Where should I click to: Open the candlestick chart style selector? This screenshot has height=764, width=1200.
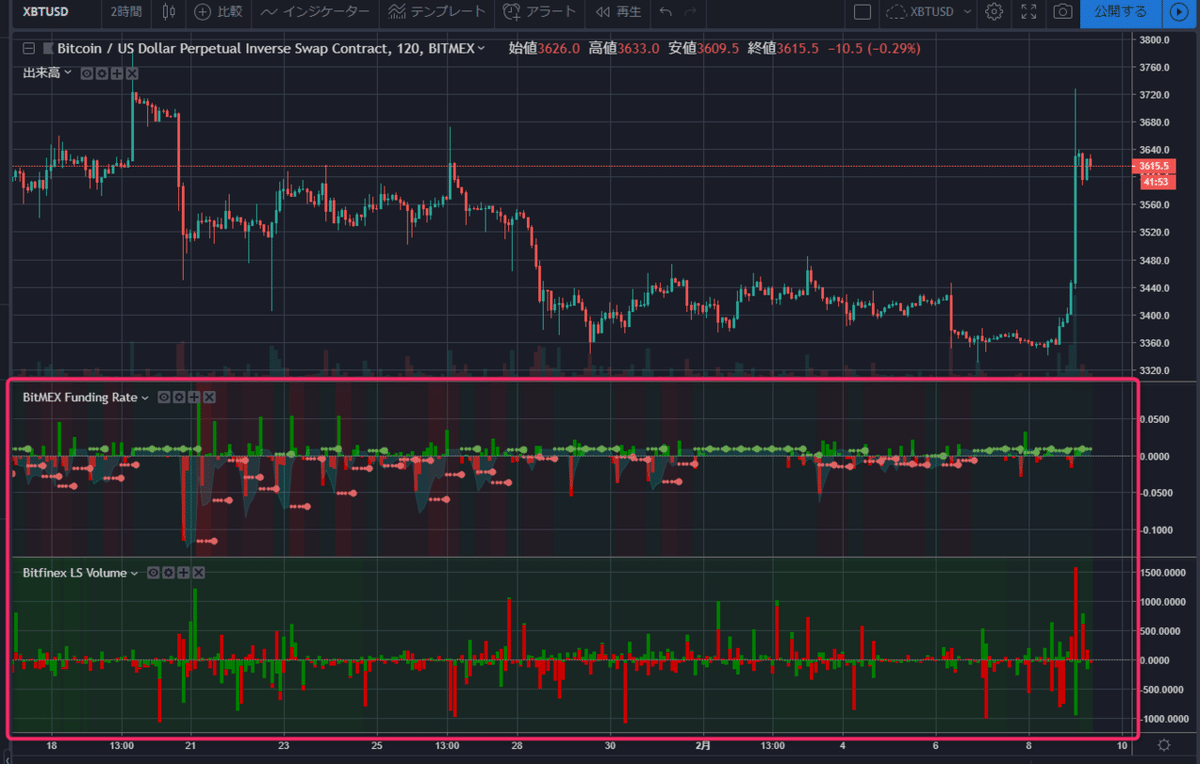point(167,12)
